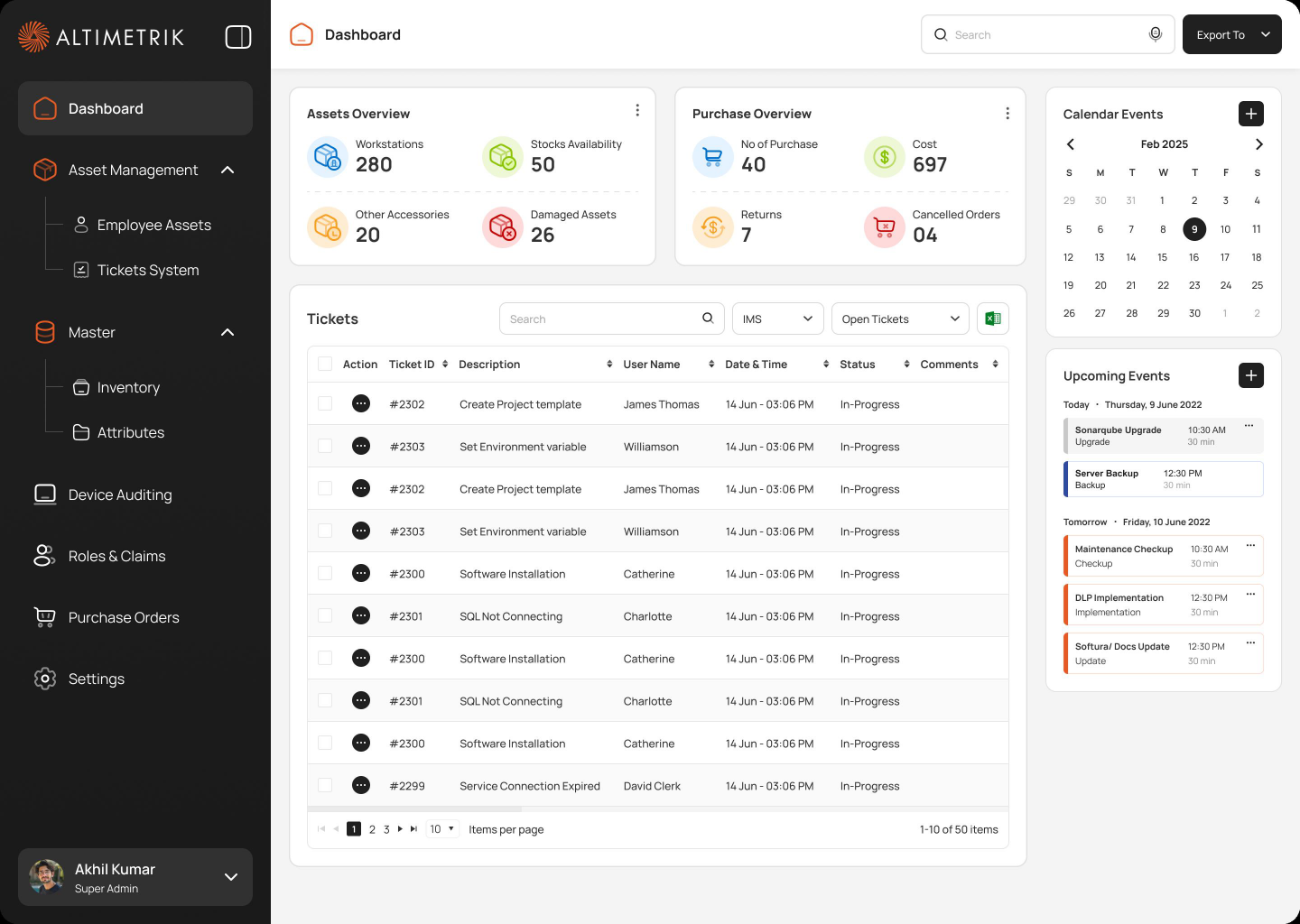
Task: Click the Workstations icon
Action: (328, 157)
